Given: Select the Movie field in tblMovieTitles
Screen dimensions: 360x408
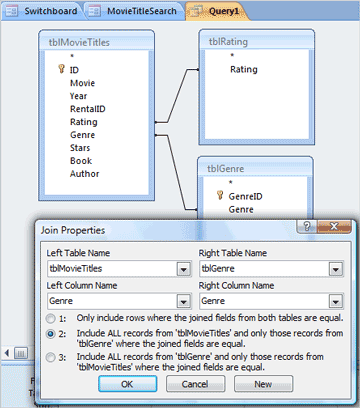Looking at the screenshot, I should point(82,83).
